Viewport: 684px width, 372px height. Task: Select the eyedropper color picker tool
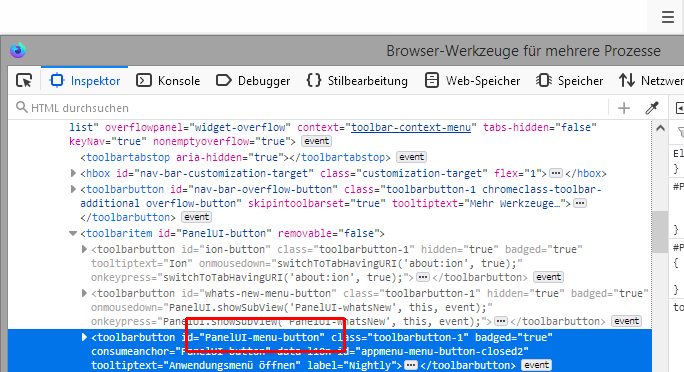pyautogui.click(x=652, y=108)
